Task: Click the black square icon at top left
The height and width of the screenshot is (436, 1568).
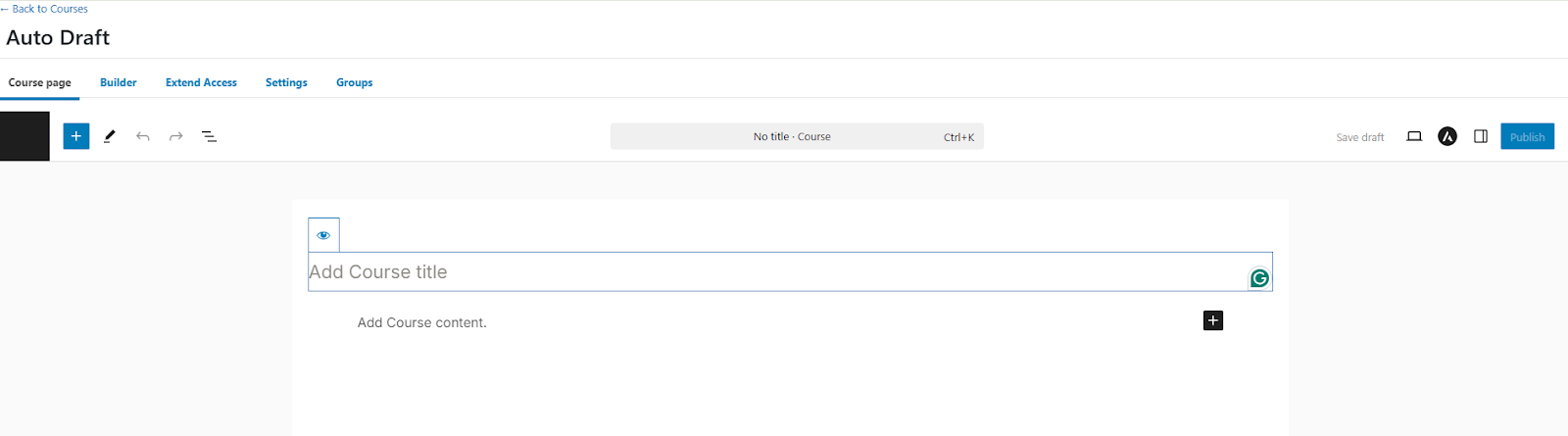Action: pyautogui.click(x=24, y=136)
